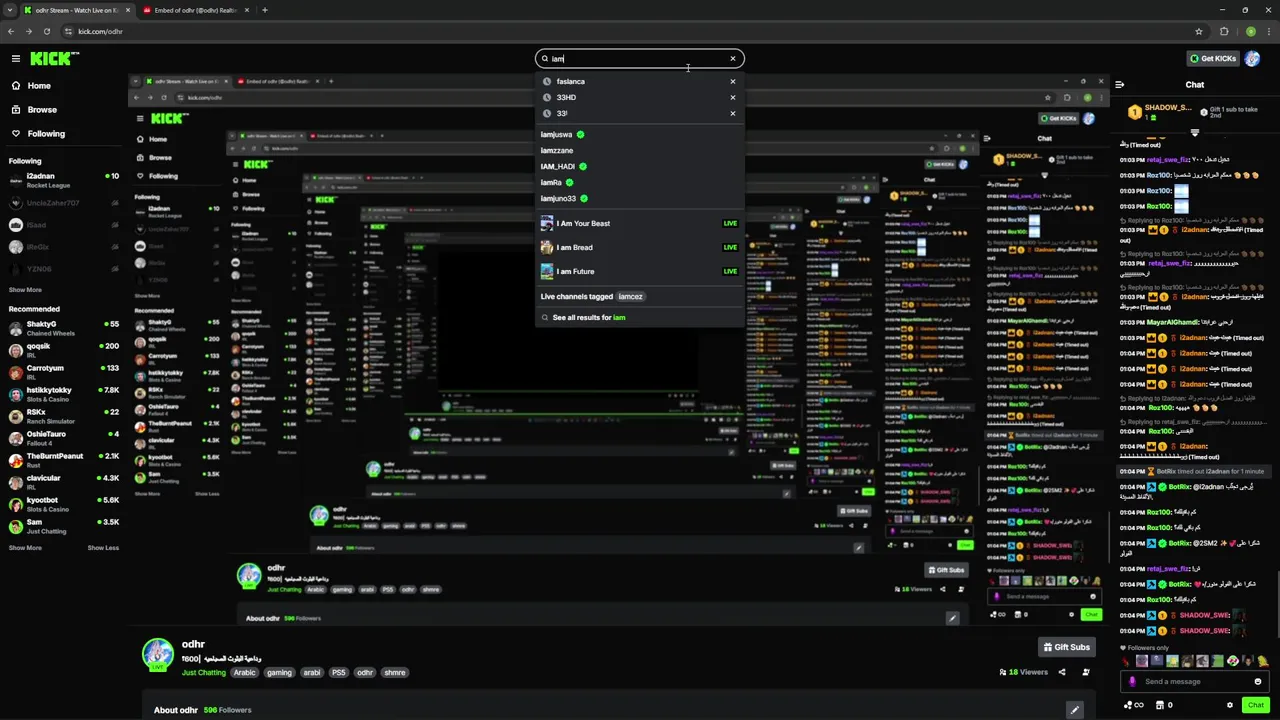
Task: Show More followed channels
Action: 25,290
